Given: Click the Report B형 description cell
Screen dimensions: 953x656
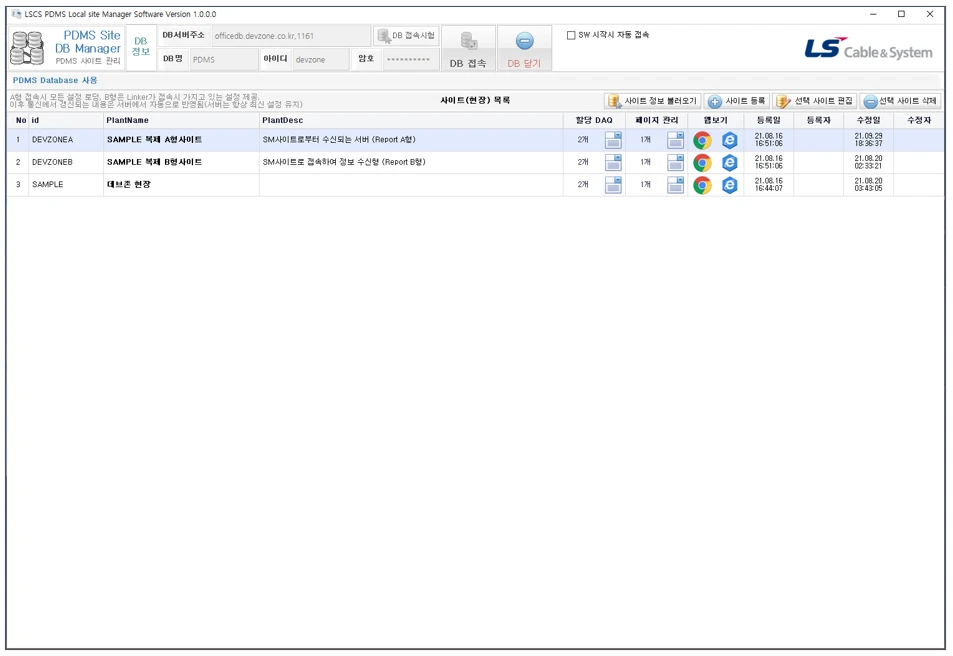Looking at the screenshot, I should coord(411,162).
